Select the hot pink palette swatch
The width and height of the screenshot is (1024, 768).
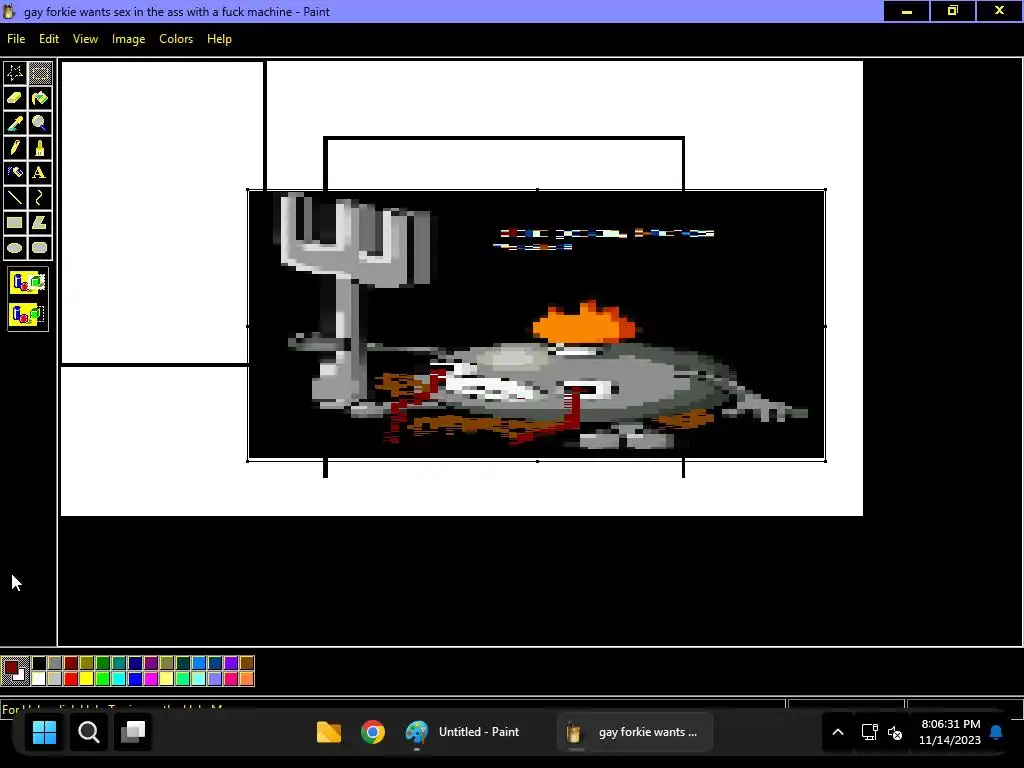(231, 679)
